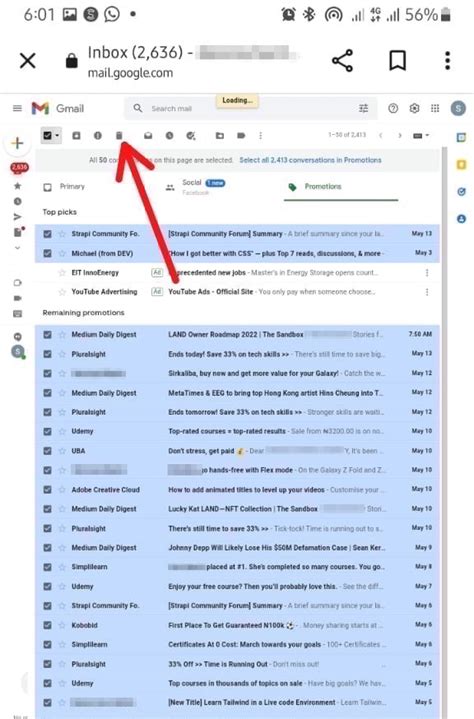Uncheck Adobe Creative Cloud email
This screenshot has height=719, width=474.
click(47, 490)
